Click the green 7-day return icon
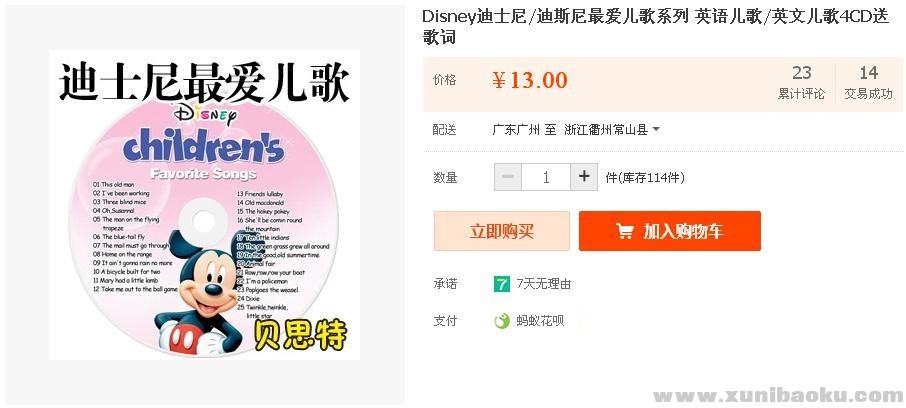Image resolution: width=906 pixels, height=408 pixels. click(x=502, y=284)
